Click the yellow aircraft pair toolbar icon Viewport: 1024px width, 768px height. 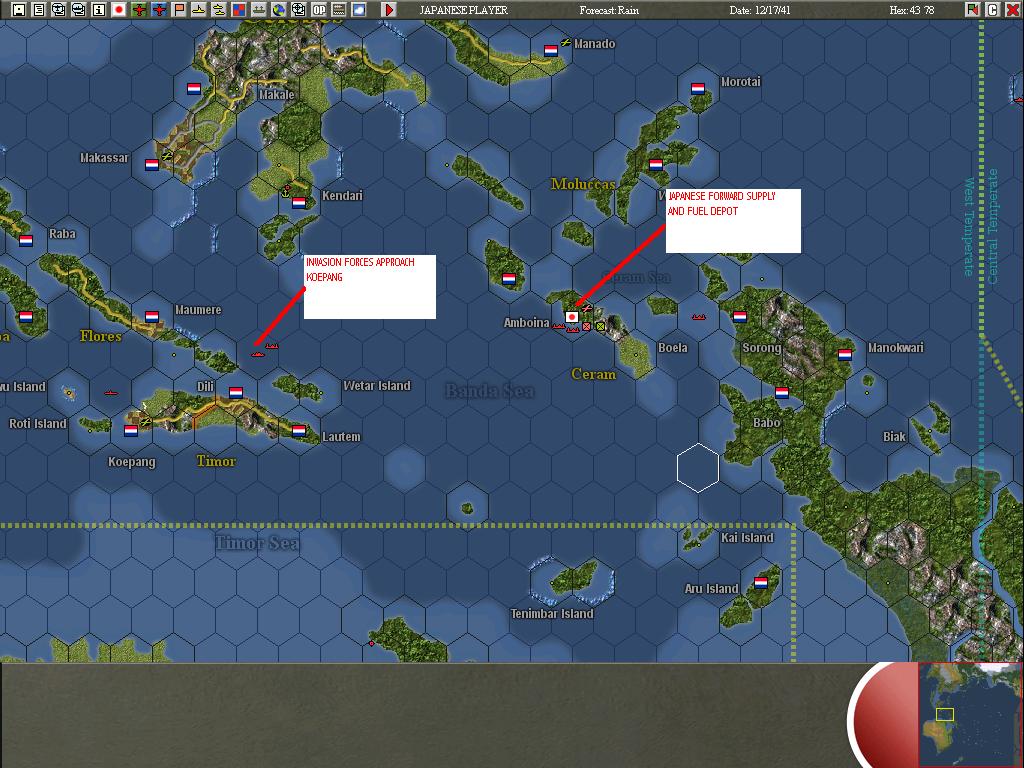[219, 9]
